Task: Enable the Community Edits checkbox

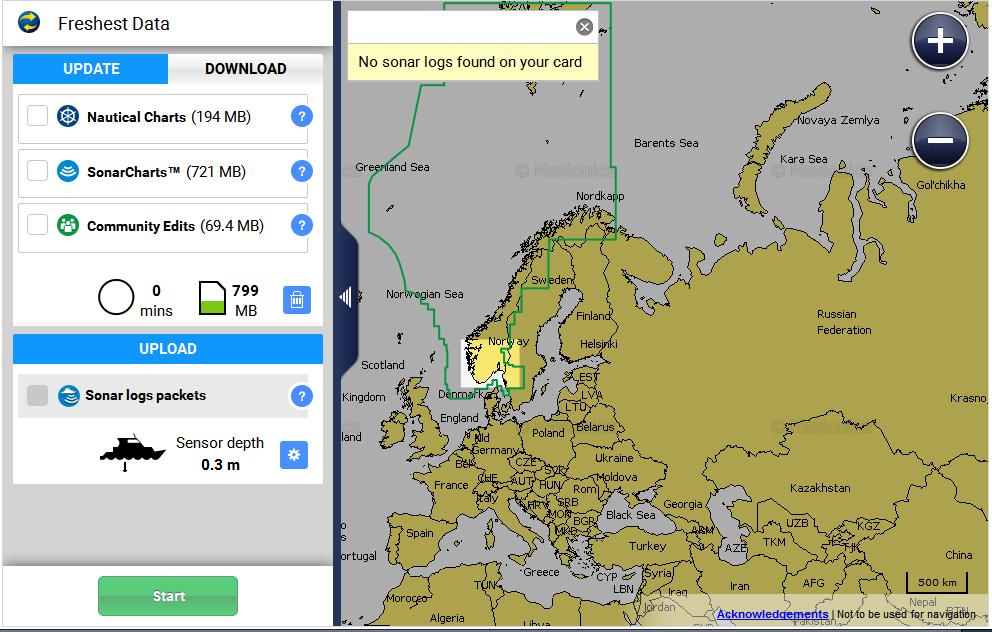Action: (37, 225)
